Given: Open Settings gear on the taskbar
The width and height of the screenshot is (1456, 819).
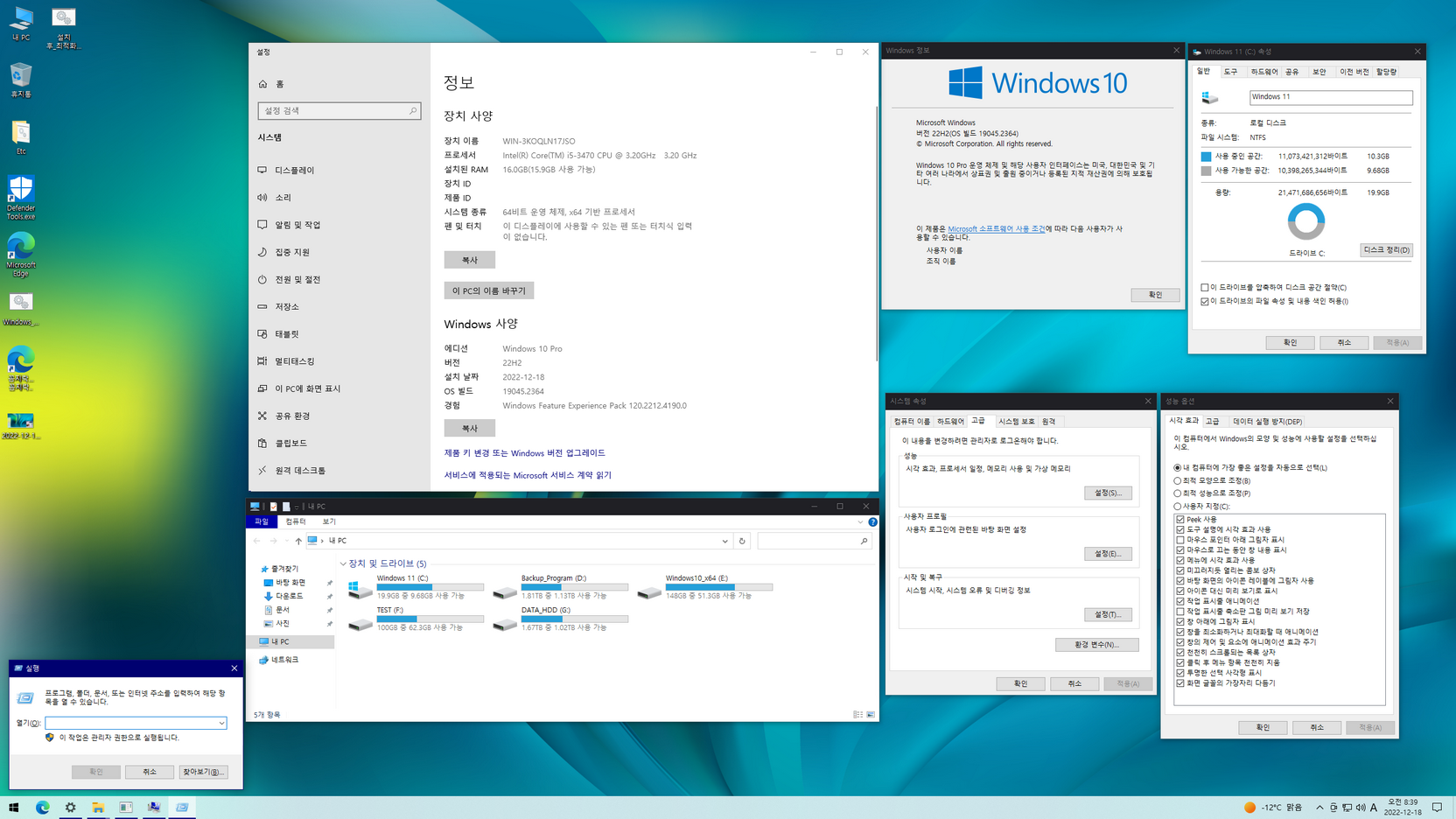Looking at the screenshot, I should coord(70,808).
